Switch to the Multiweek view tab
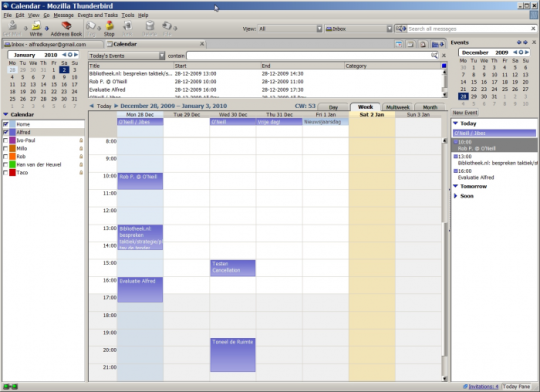The width and height of the screenshot is (540, 392). point(398,107)
